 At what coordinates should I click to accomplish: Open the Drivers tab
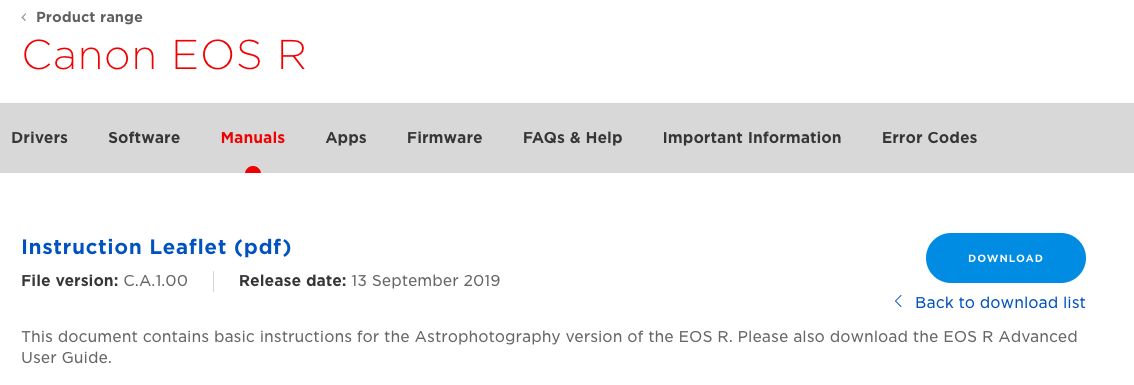click(x=40, y=138)
